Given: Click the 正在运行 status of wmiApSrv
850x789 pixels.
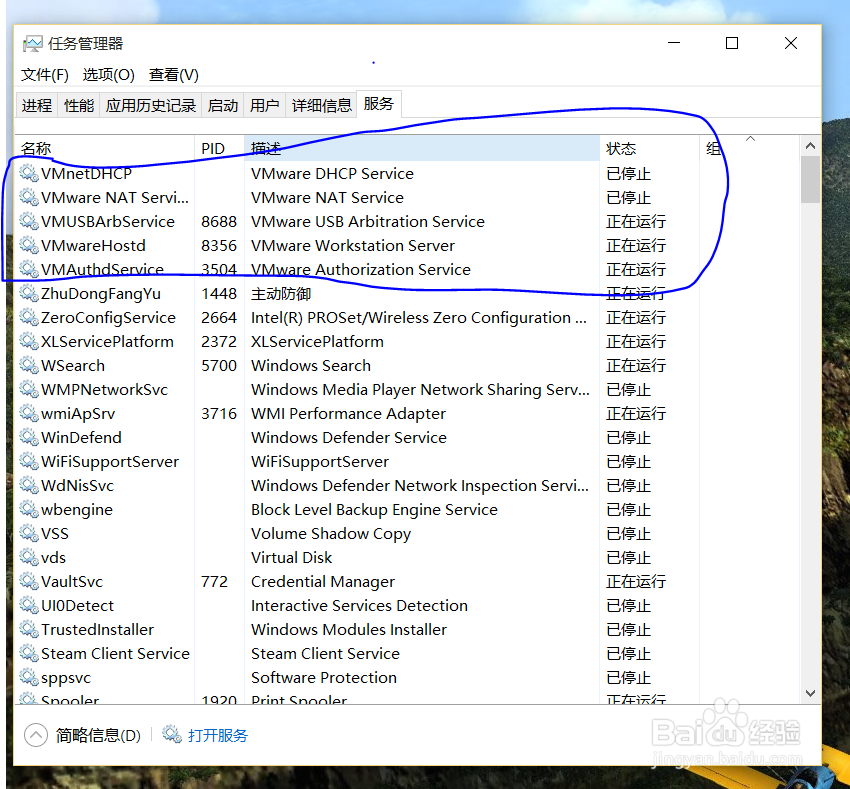Looking at the screenshot, I should tap(636, 413).
